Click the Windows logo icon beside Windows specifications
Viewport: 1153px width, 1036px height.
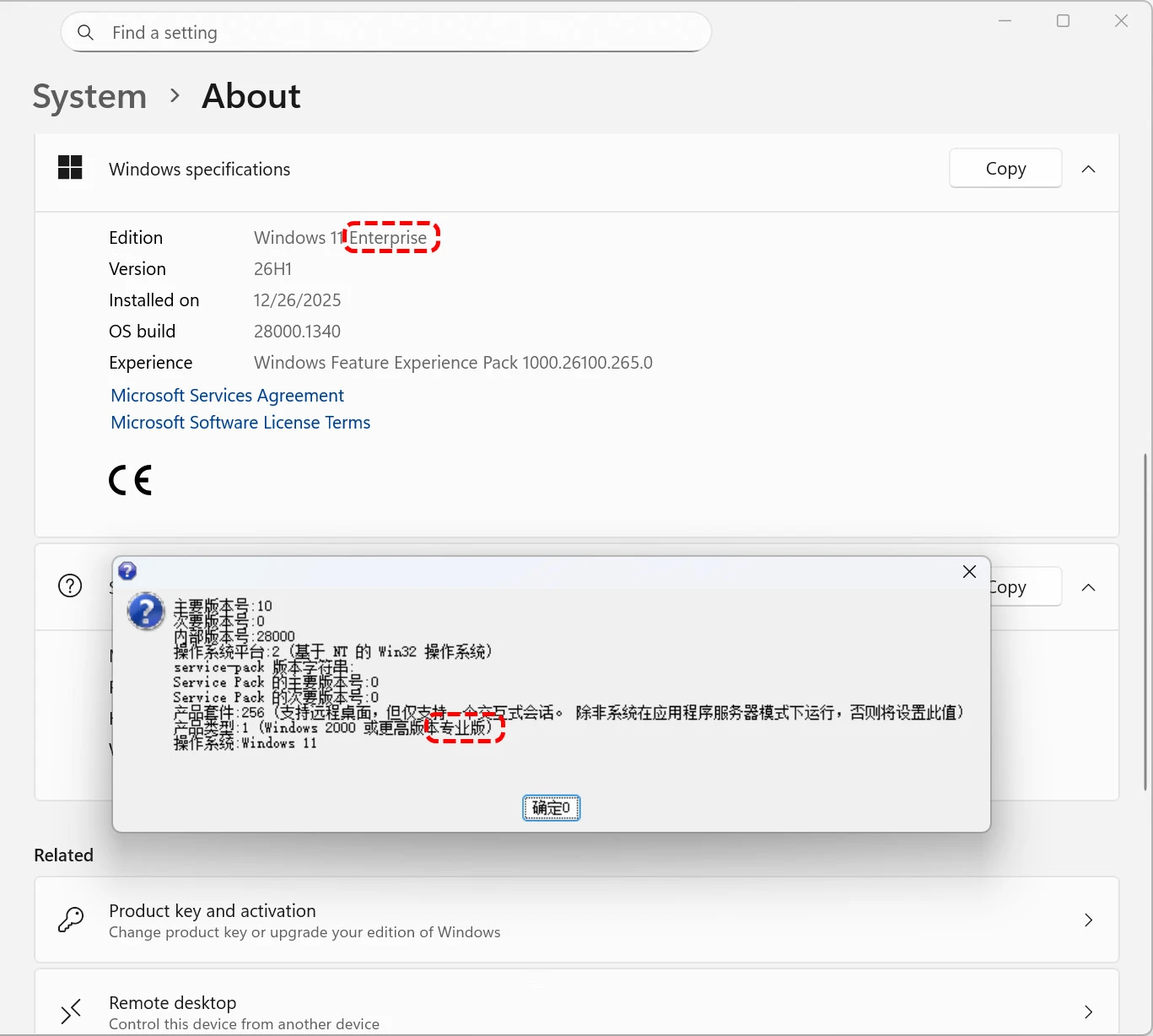coord(70,168)
